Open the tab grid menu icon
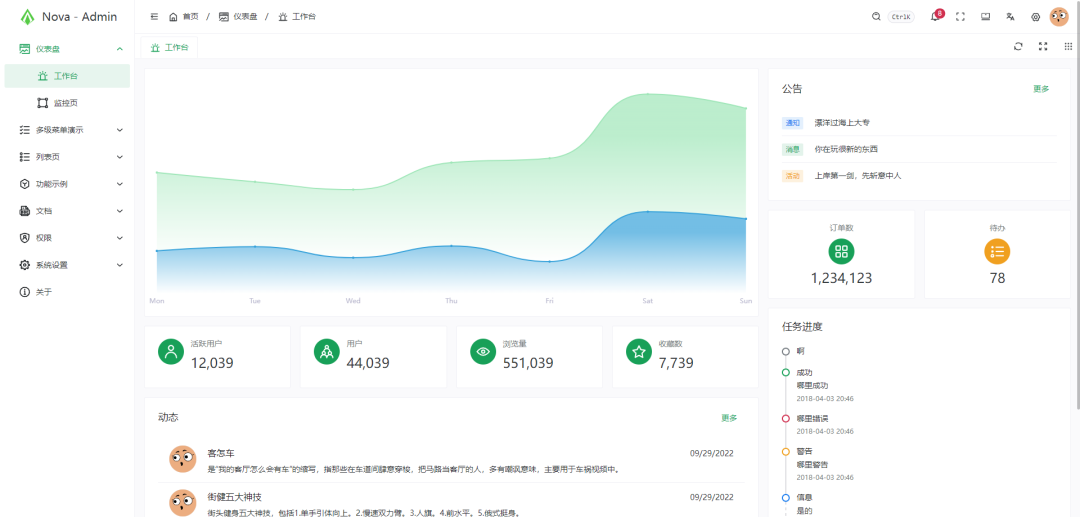1080x517 pixels. pos(1068,46)
